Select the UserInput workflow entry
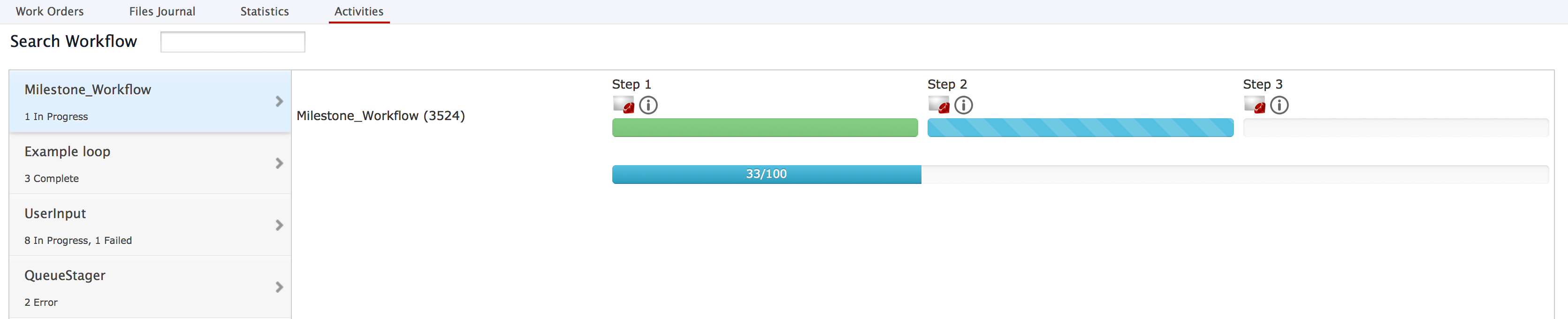This screenshot has height=319, width=1568. [x=150, y=225]
